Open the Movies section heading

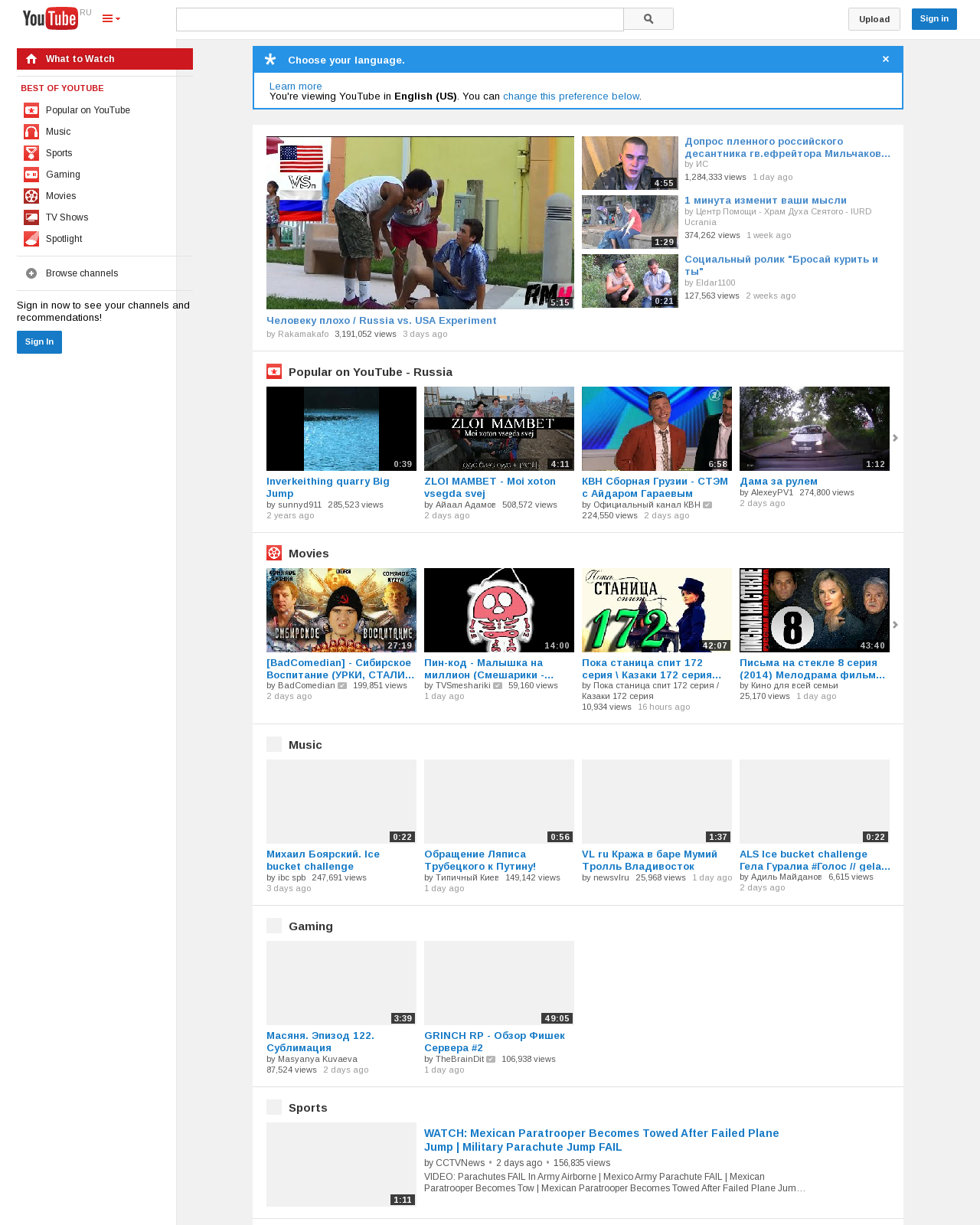coord(309,554)
